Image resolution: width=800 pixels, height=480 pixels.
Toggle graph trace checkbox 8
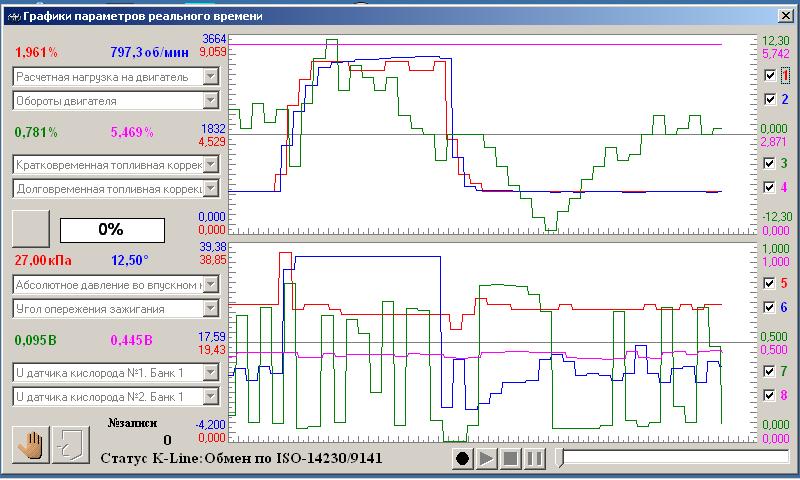769,395
